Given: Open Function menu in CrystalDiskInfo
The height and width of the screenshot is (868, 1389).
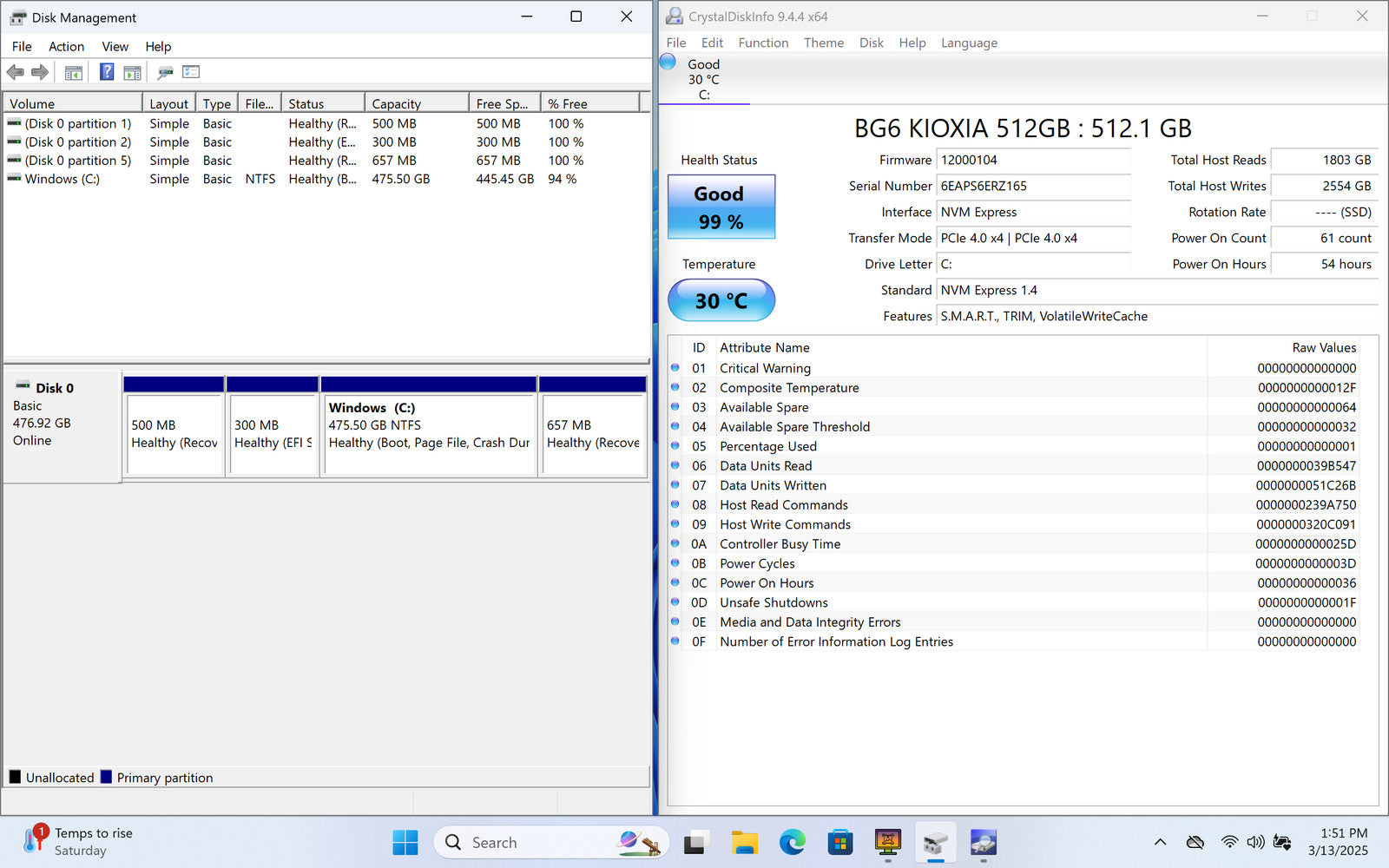Looking at the screenshot, I should pyautogui.click(x=763, y=43).
